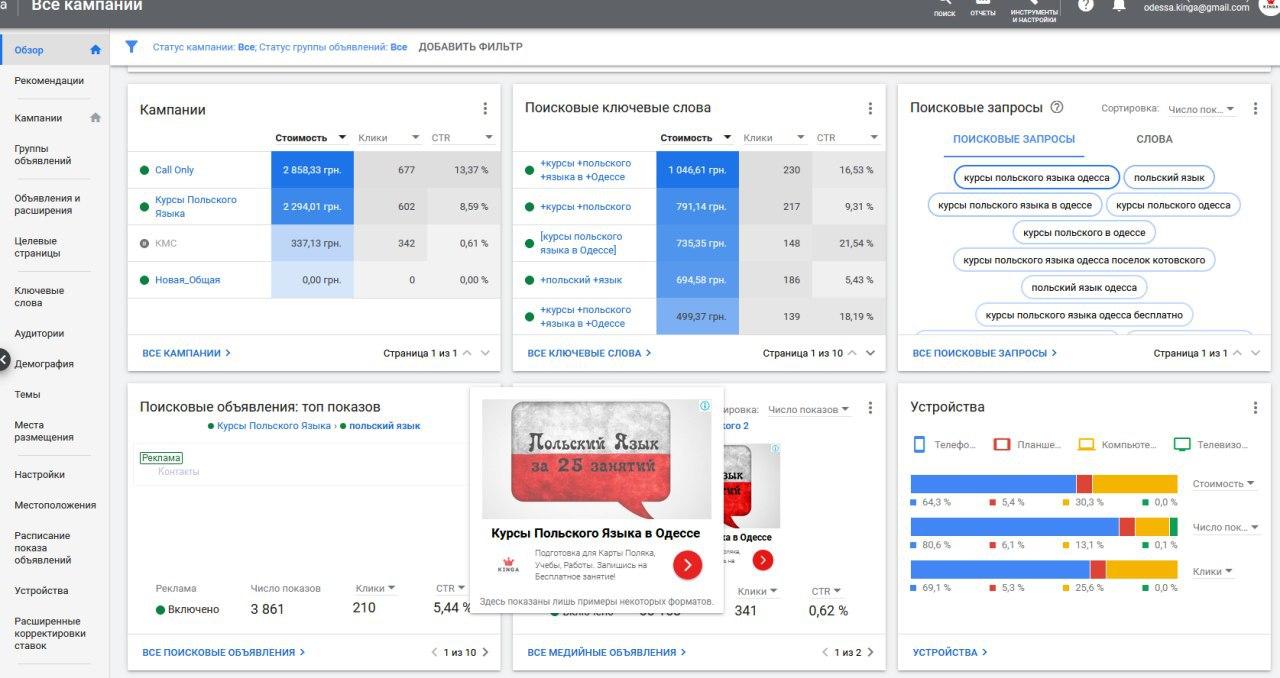The width and height of the screenshot is (1280, 678).
Task: Open the Кампании card three-dot menu
Action: click(x=485, y=109)
